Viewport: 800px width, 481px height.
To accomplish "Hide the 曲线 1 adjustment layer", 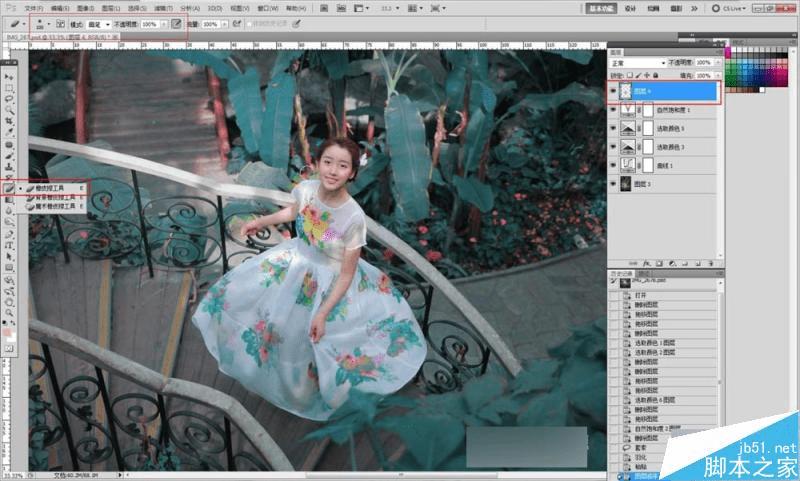I will point(613,165).
